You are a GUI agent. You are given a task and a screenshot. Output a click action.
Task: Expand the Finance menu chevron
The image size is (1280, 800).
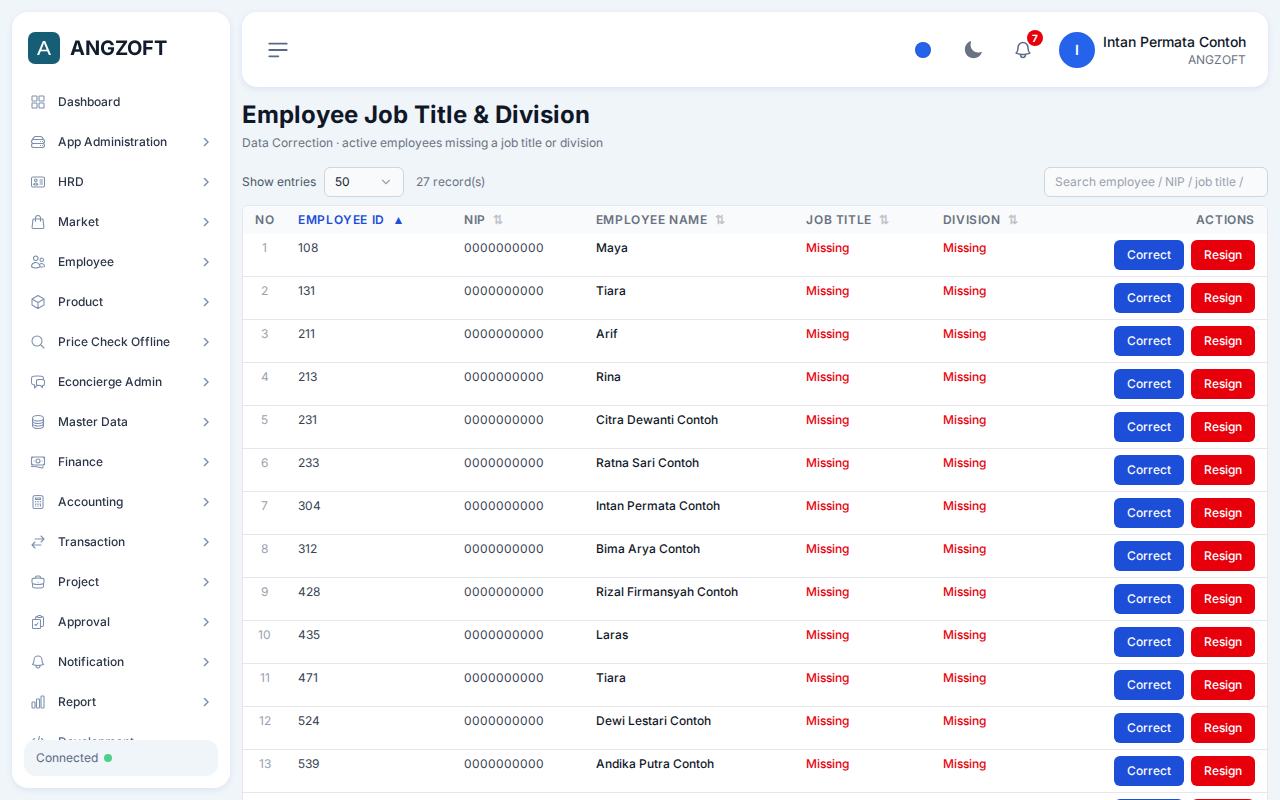point(206,462)
